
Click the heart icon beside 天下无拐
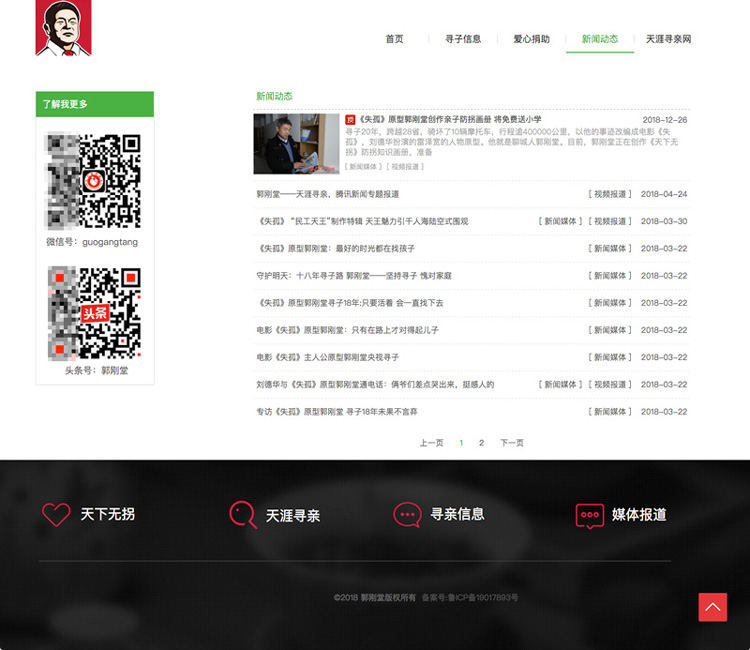(x=56, y=515)
